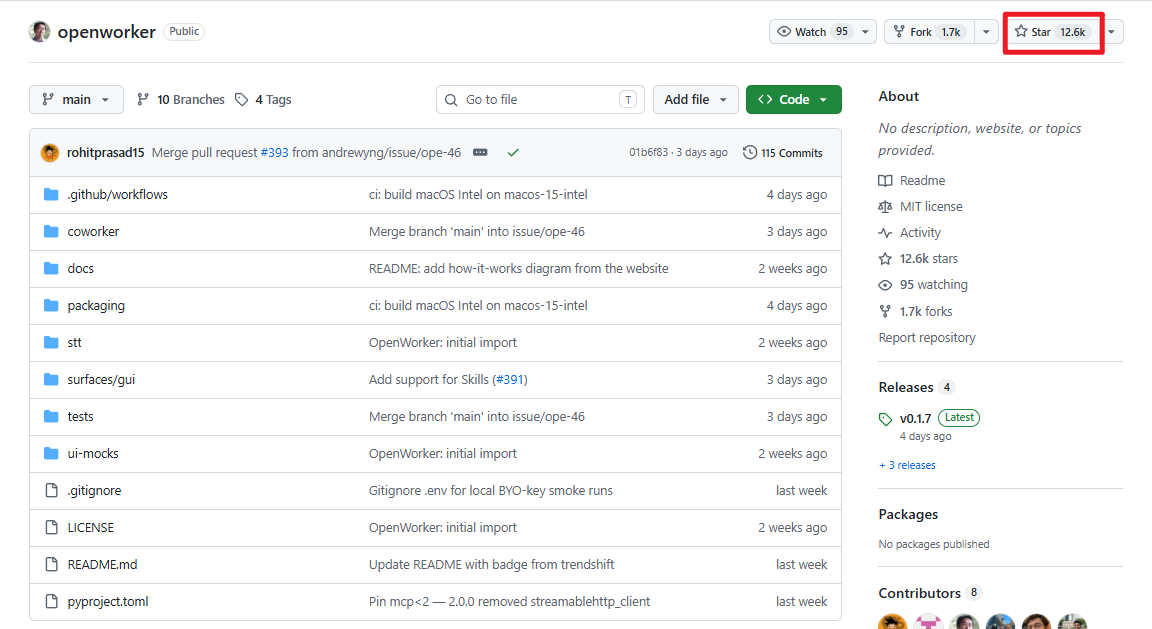The height and width of the screenshot is (629, 1152).
Task: Open commit "Pin mcp<2 — 2.0.0 removed streamablehttp_client"
Action: [509, 601]
